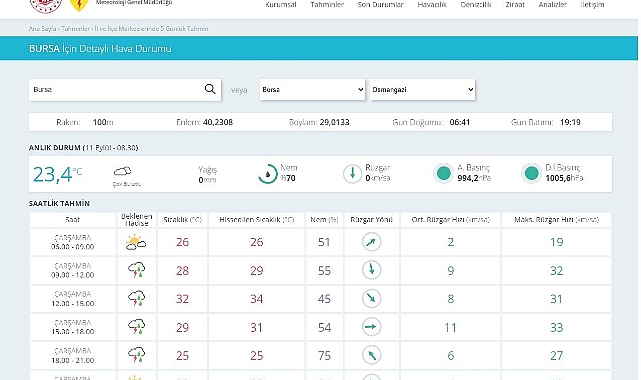Screen dimensions: 641x380
Task: Go to Ana Sayfa breadcrumb link
Action: (x=42, y=29)
